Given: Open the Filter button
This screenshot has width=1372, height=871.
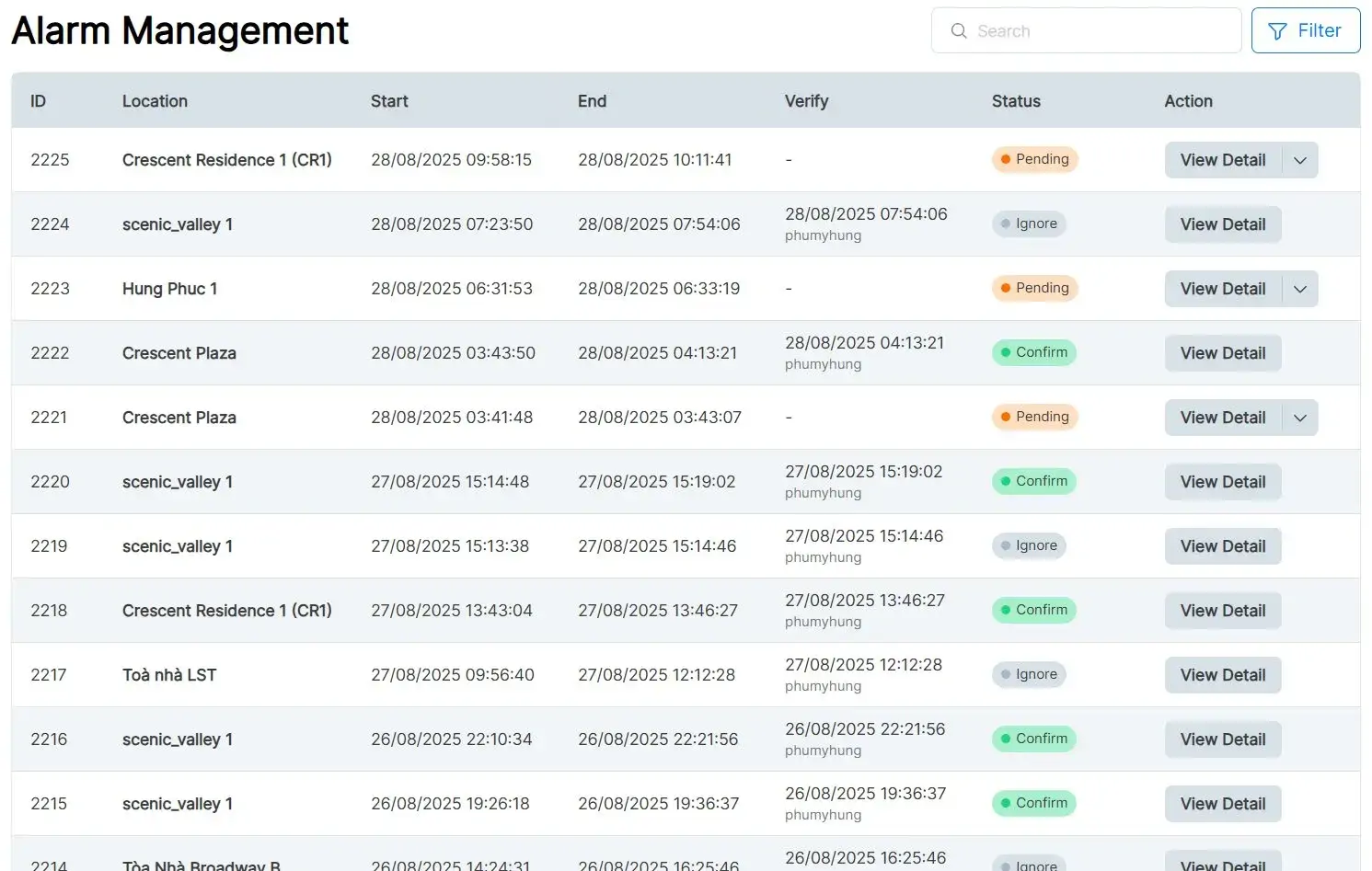Looking at the screenshot, I should point(1305,30).
